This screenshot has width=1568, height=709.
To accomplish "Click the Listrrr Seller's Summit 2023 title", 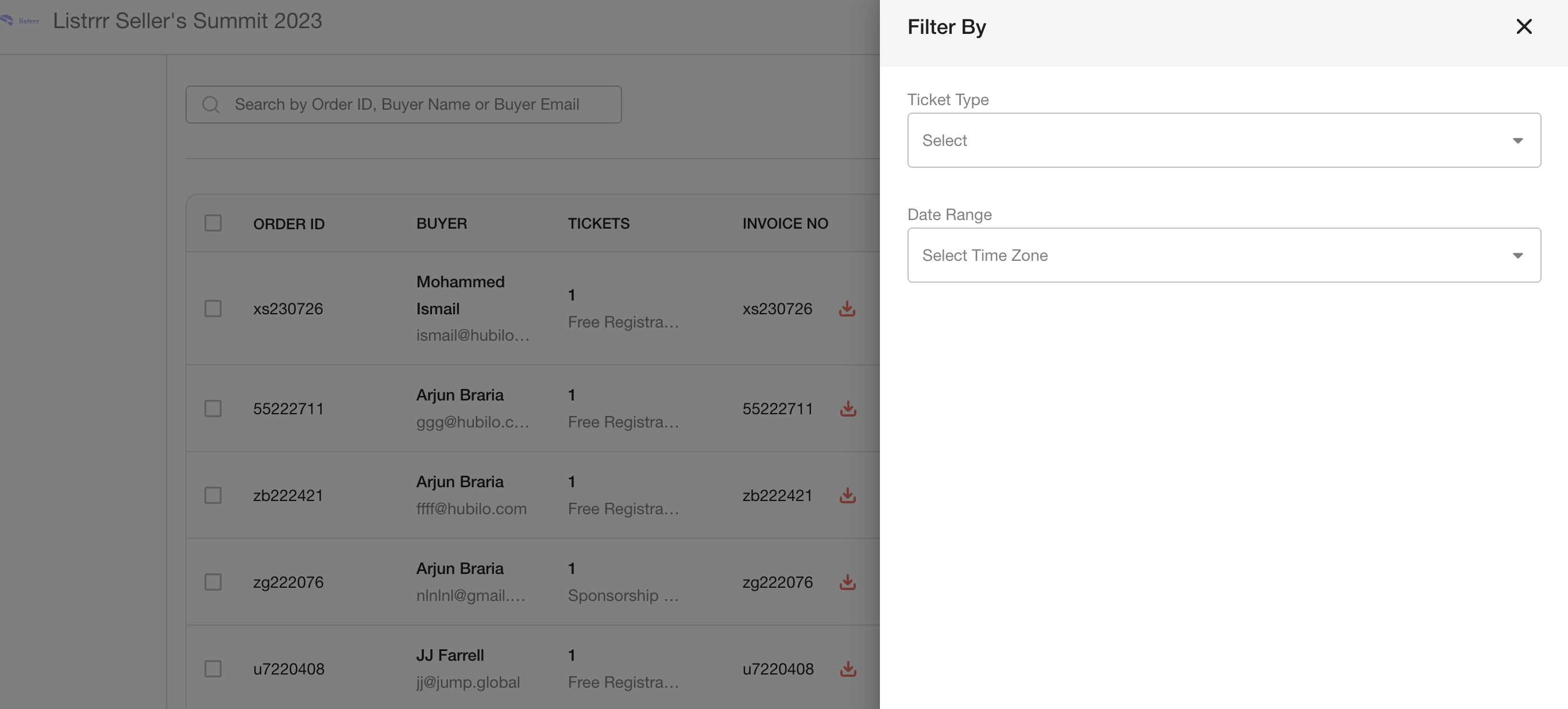I will coord(187,21).
